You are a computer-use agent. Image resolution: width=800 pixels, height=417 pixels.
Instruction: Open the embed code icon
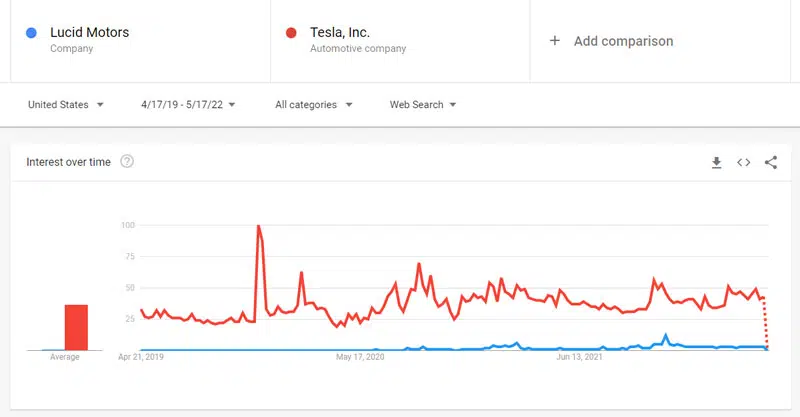pos(743,163)
